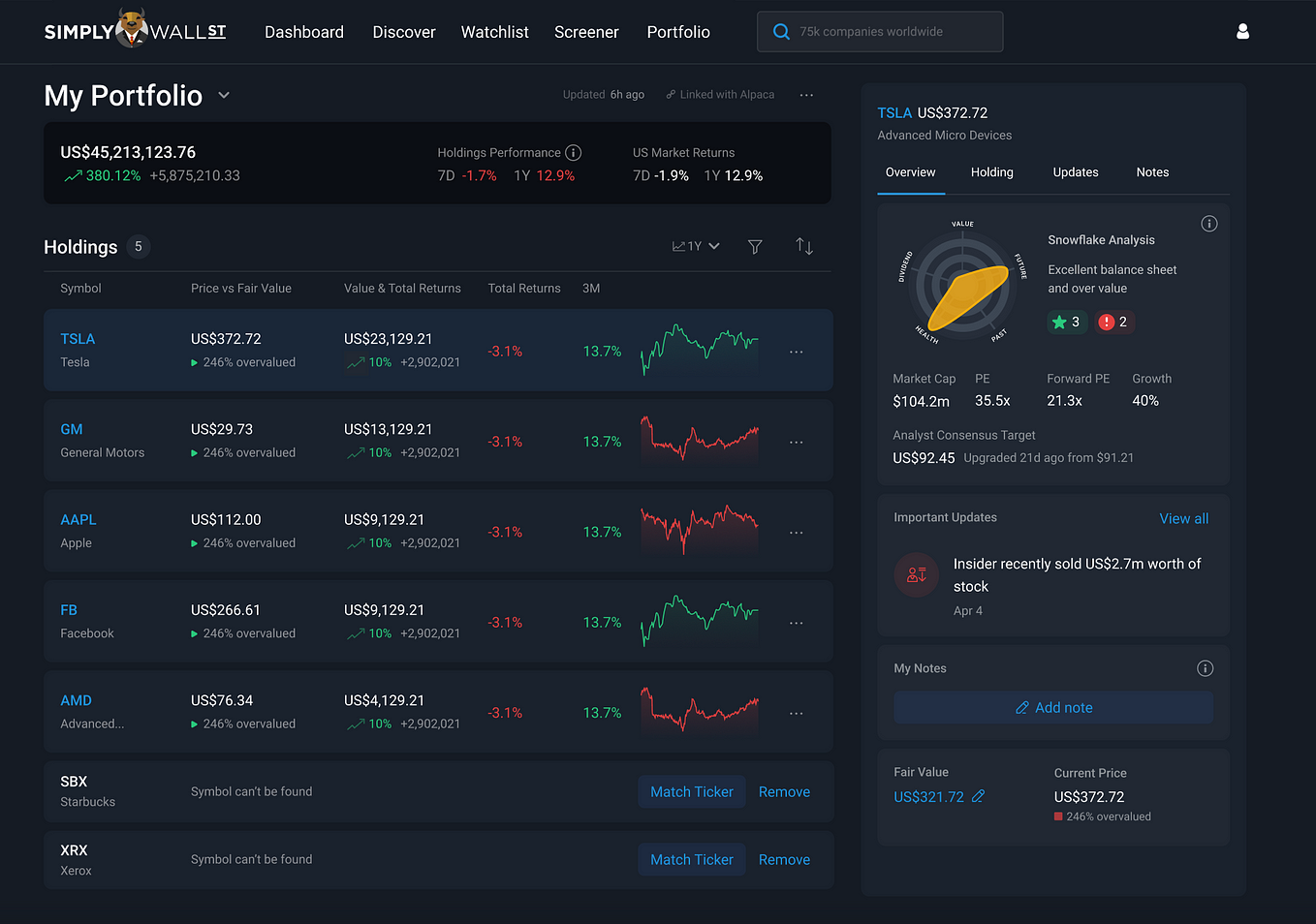Edit fair value with pencil icon
The height and width of the screenshot is (924, 1316).
point(978,796)
